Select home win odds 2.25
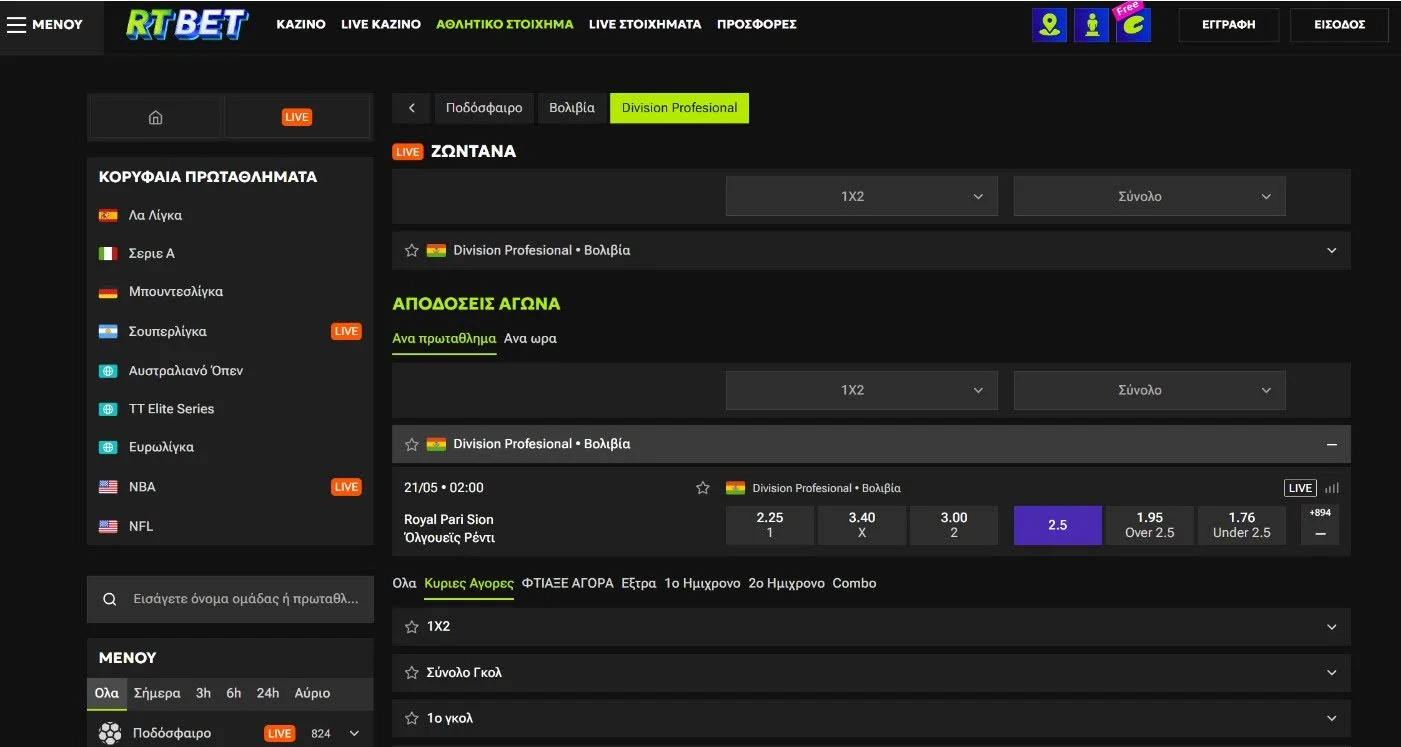1401x747 pixels. pos(770,525)
